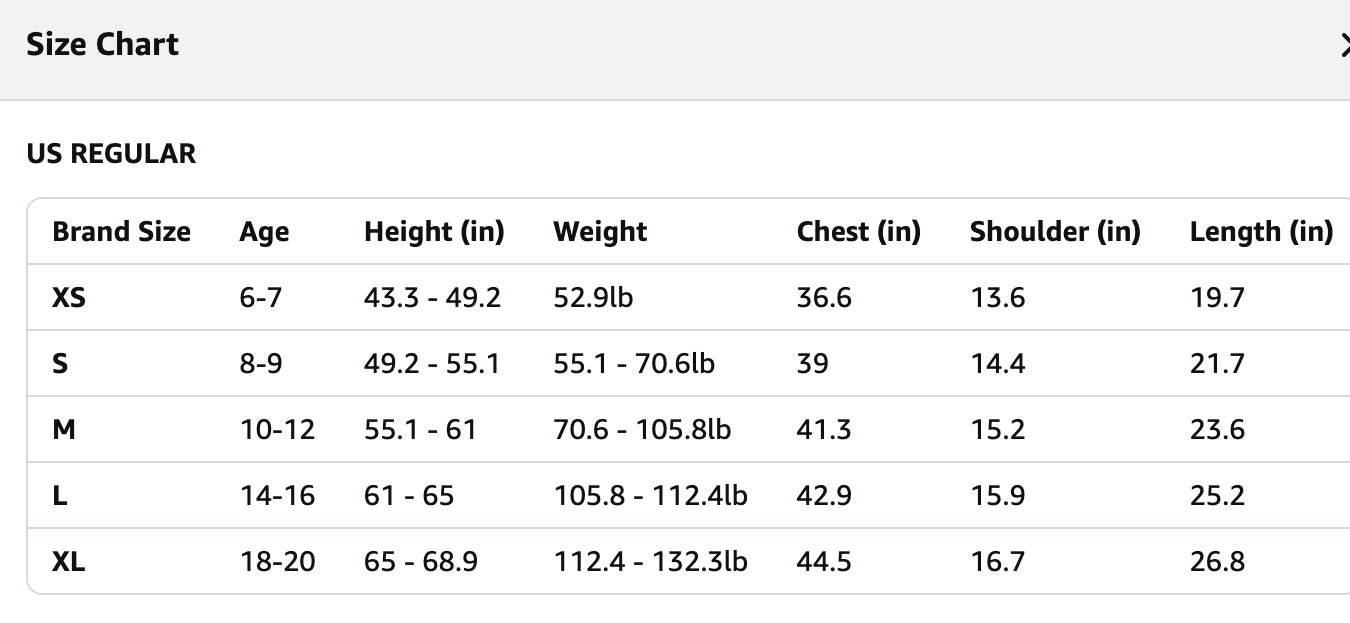This screenshot has width=1350, height=623.
Task: Click the US REGULAR heading
Action: pyautogui.click(x=111, y=154)
